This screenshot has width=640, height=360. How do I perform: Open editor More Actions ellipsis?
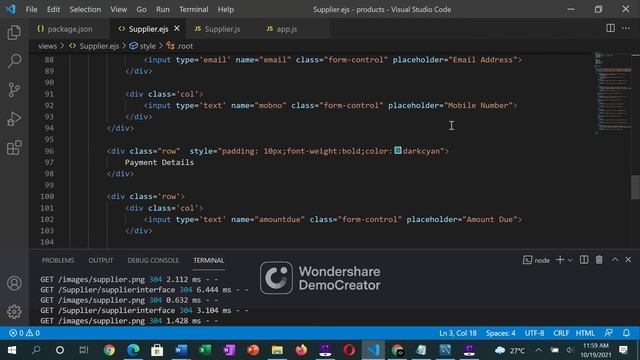626,28
